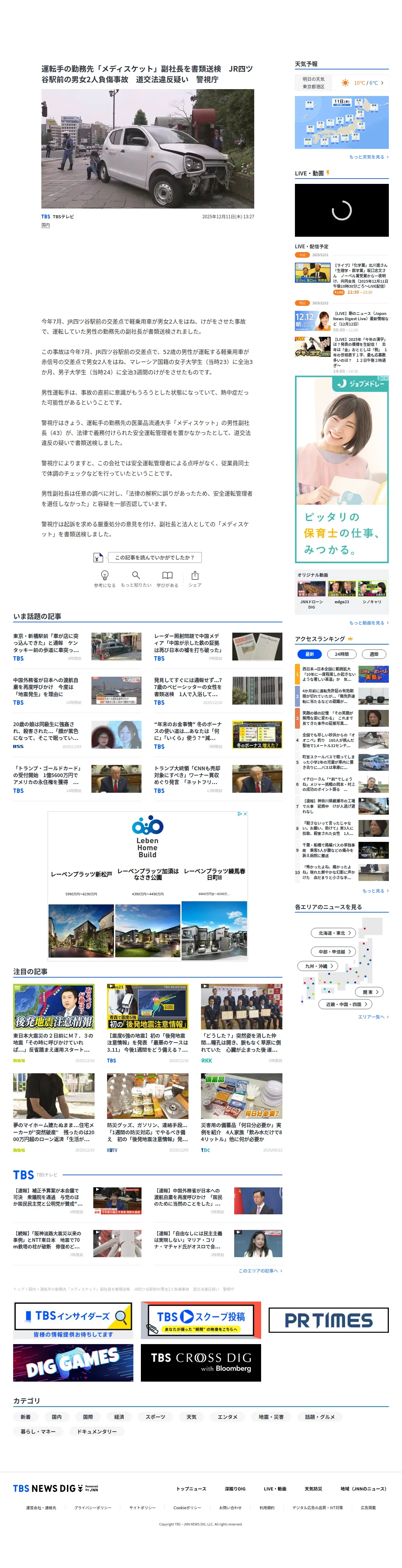This screenshot has width=402, height=1568.
Task: Open the 防災グッズ、ガソリン article thumbnail
Action: coord(147,1096)
